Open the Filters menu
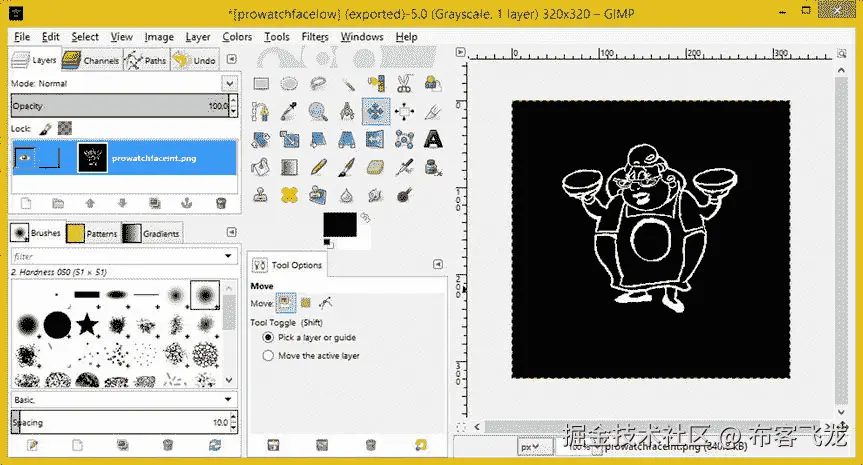The image size is (863, 465). 315,37
